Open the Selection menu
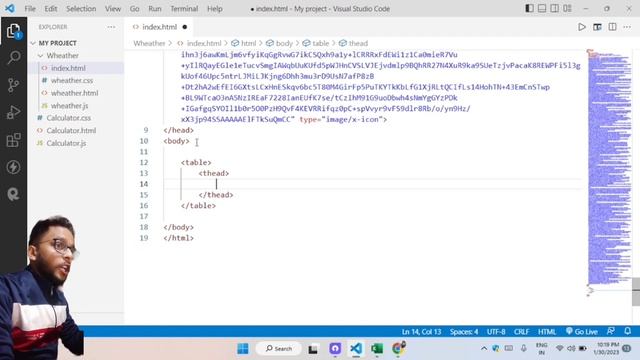640x360 pixels. tap(81, 9)
